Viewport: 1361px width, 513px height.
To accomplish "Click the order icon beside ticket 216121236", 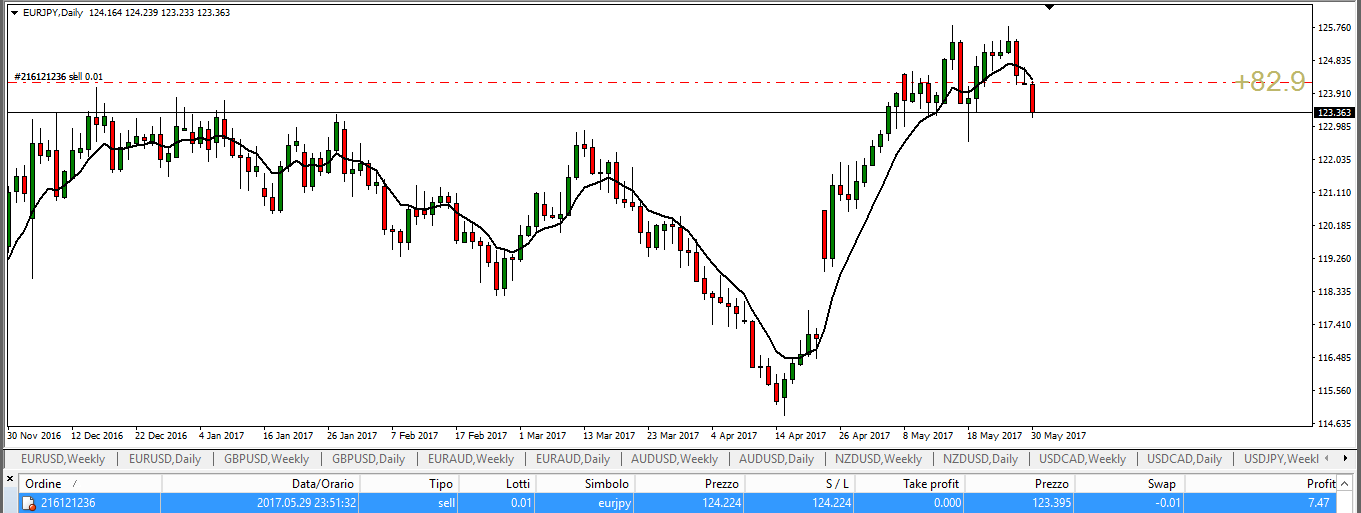I will [x=28, y=503].
